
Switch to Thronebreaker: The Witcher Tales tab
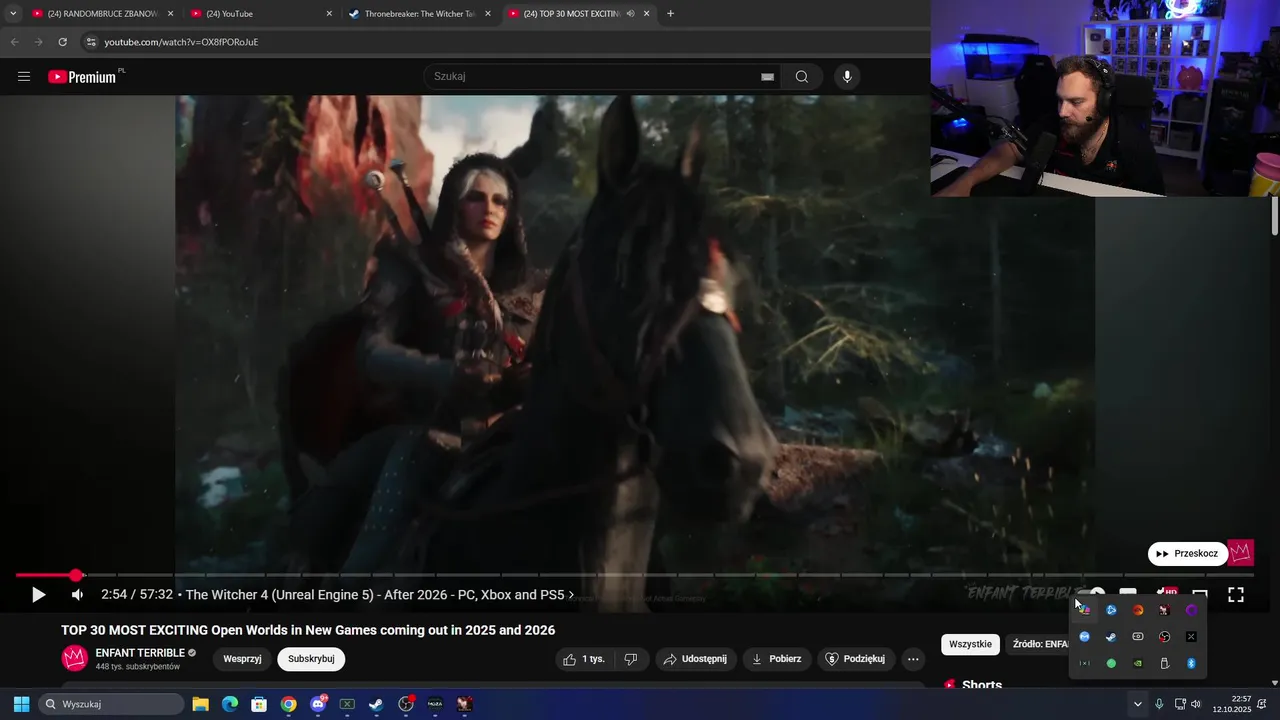[420, 14]
